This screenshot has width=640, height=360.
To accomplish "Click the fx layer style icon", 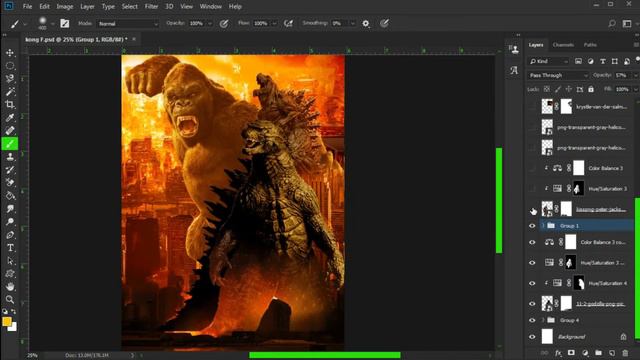I will click(558, 353).
